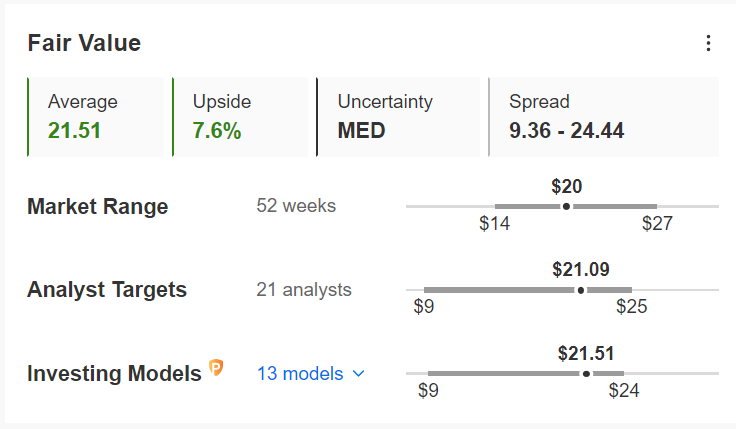Open the three-dot options menu
Image resolution: width=736 pixels, height=429 pixels.
(x=708, y=43)
